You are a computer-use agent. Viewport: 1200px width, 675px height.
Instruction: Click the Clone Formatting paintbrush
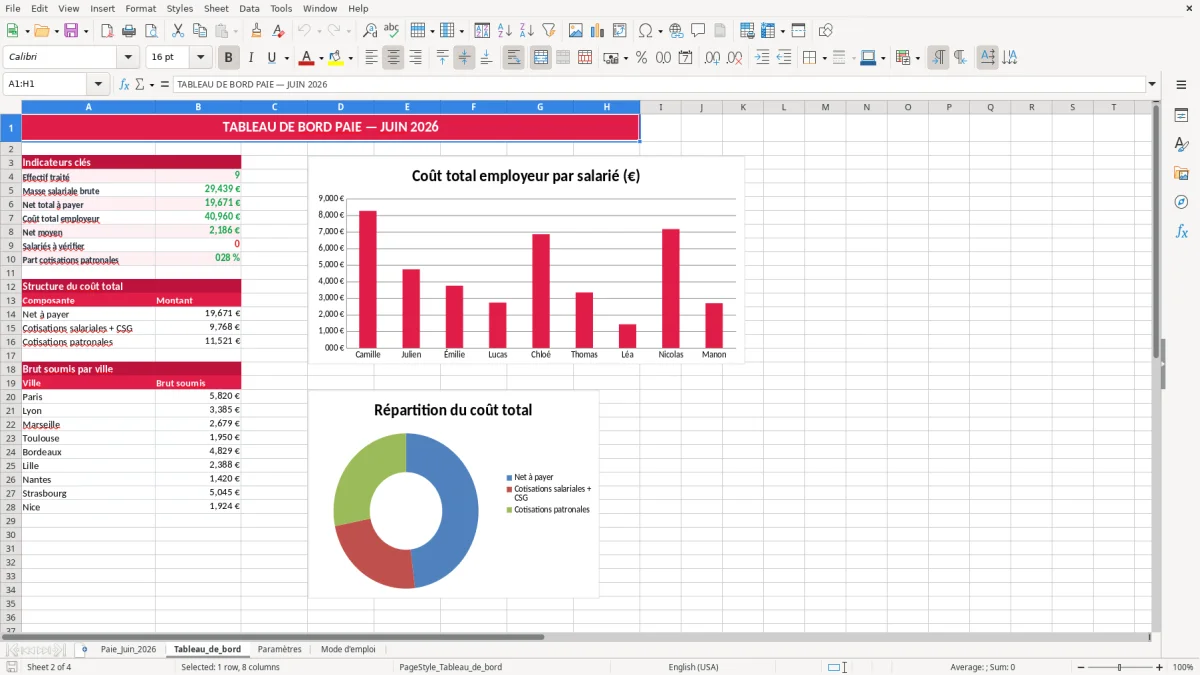(256, 31)
